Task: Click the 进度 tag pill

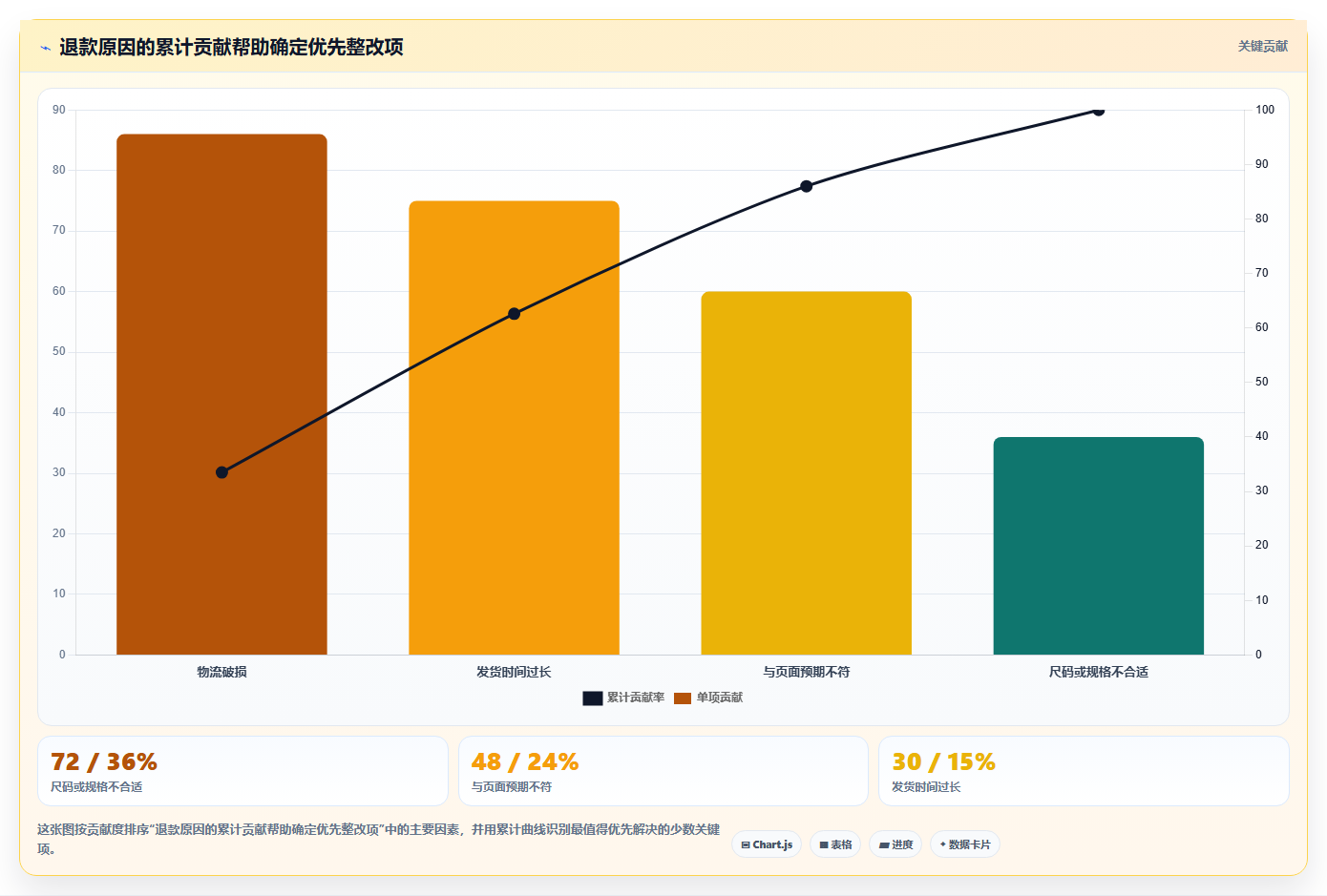Action: [895, 844]
